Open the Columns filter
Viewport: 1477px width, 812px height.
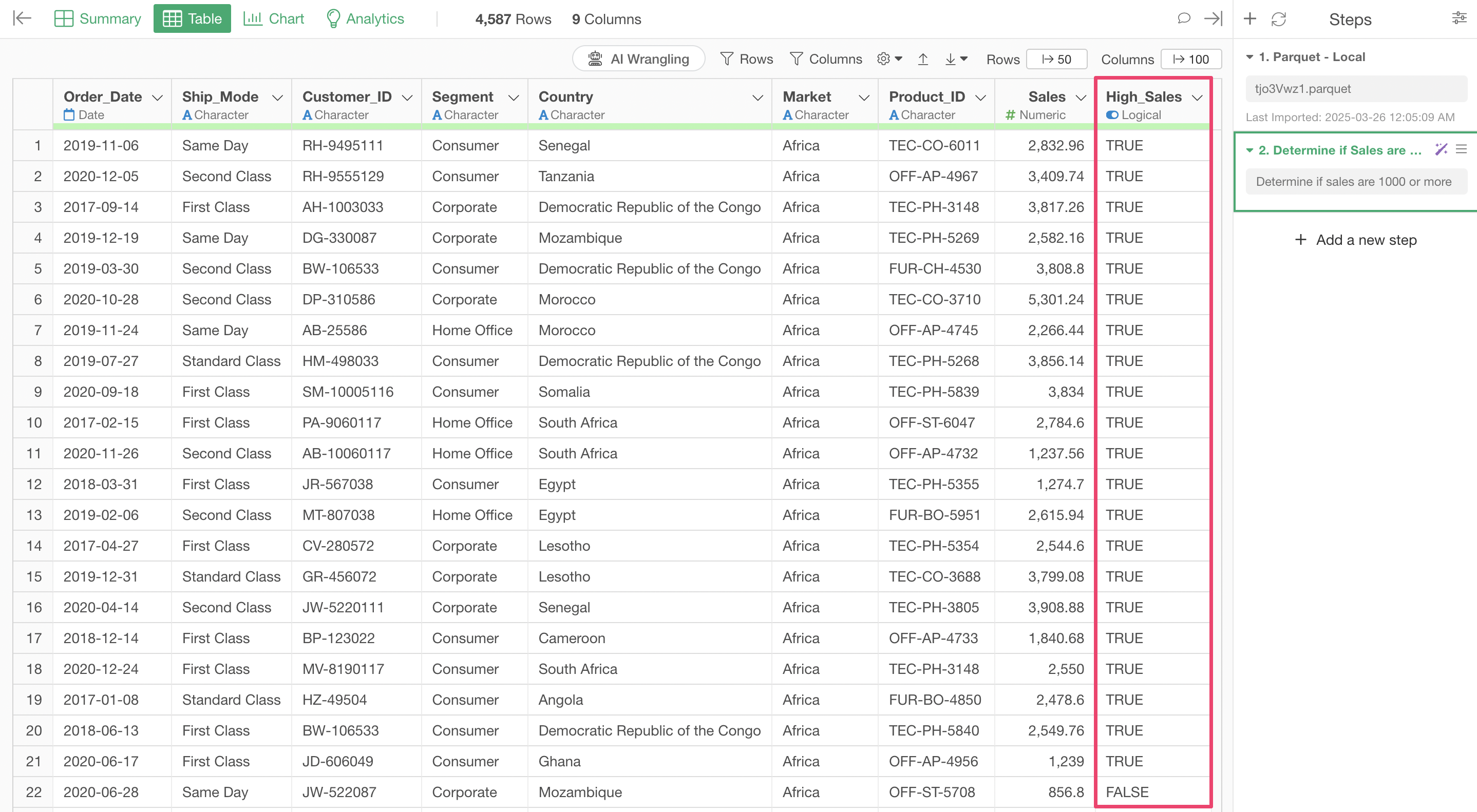click(826, 59)
